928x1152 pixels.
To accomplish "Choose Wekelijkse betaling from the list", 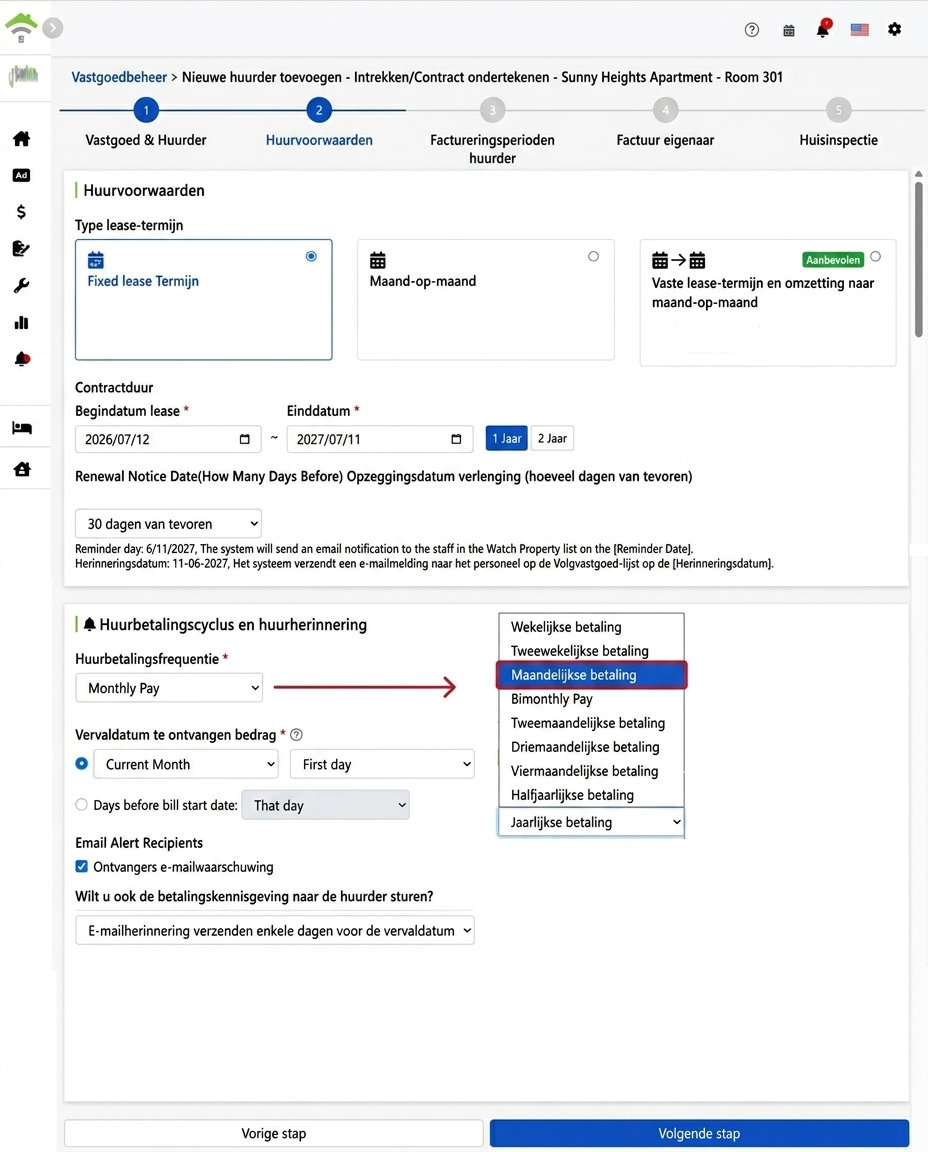I will tap(591, 627).
